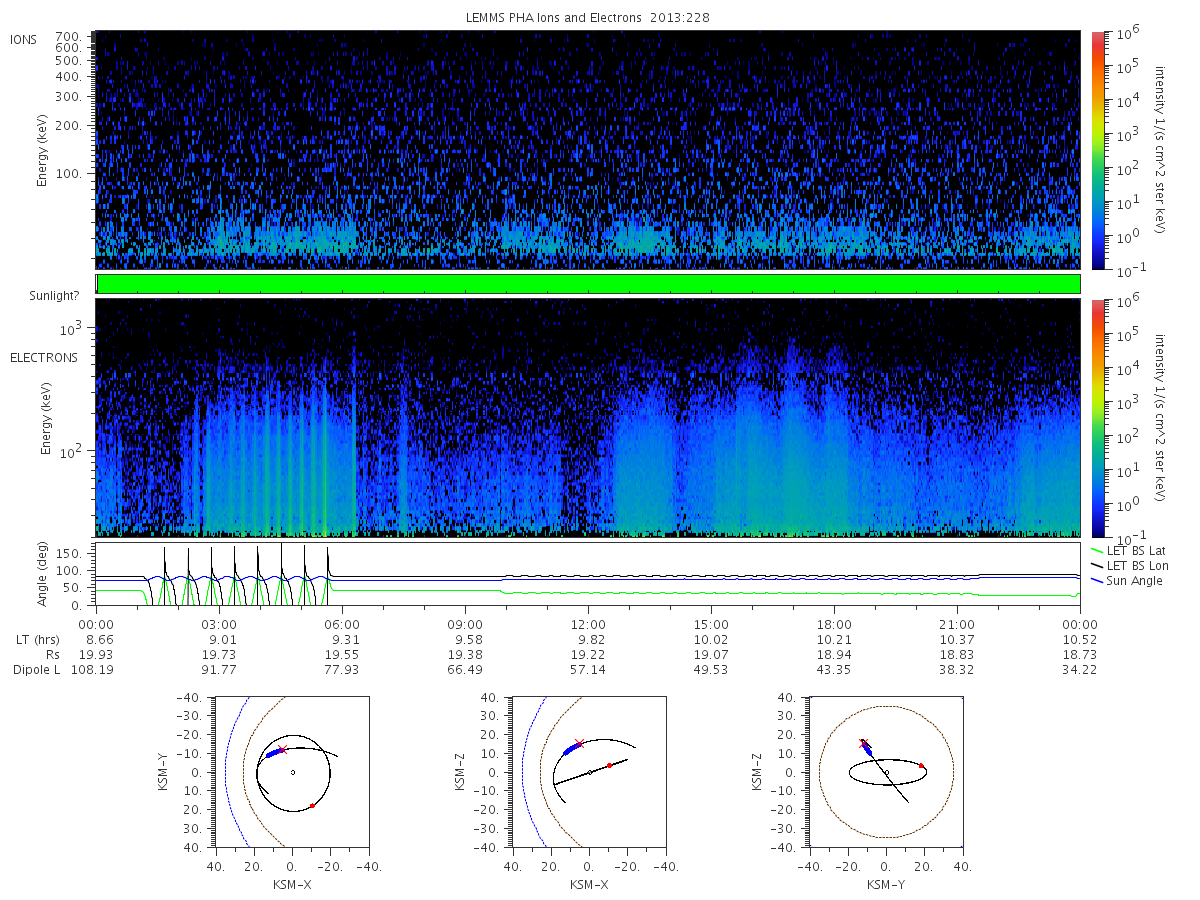
Task: Click the plot title LEMMS PHA Ions and Electrons
Action: [555, 17]
